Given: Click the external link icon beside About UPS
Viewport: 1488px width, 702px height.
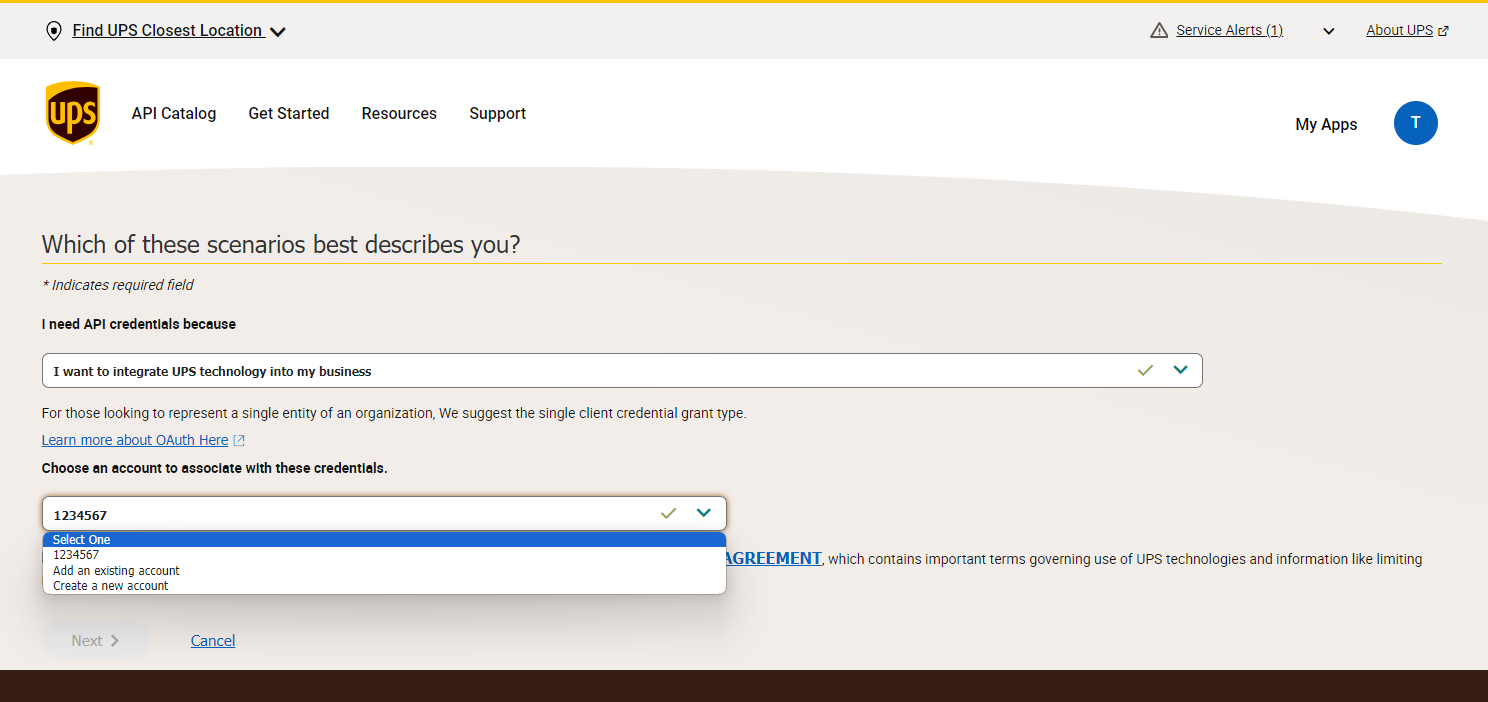Looking at the screenshot, I should 1443,30.
